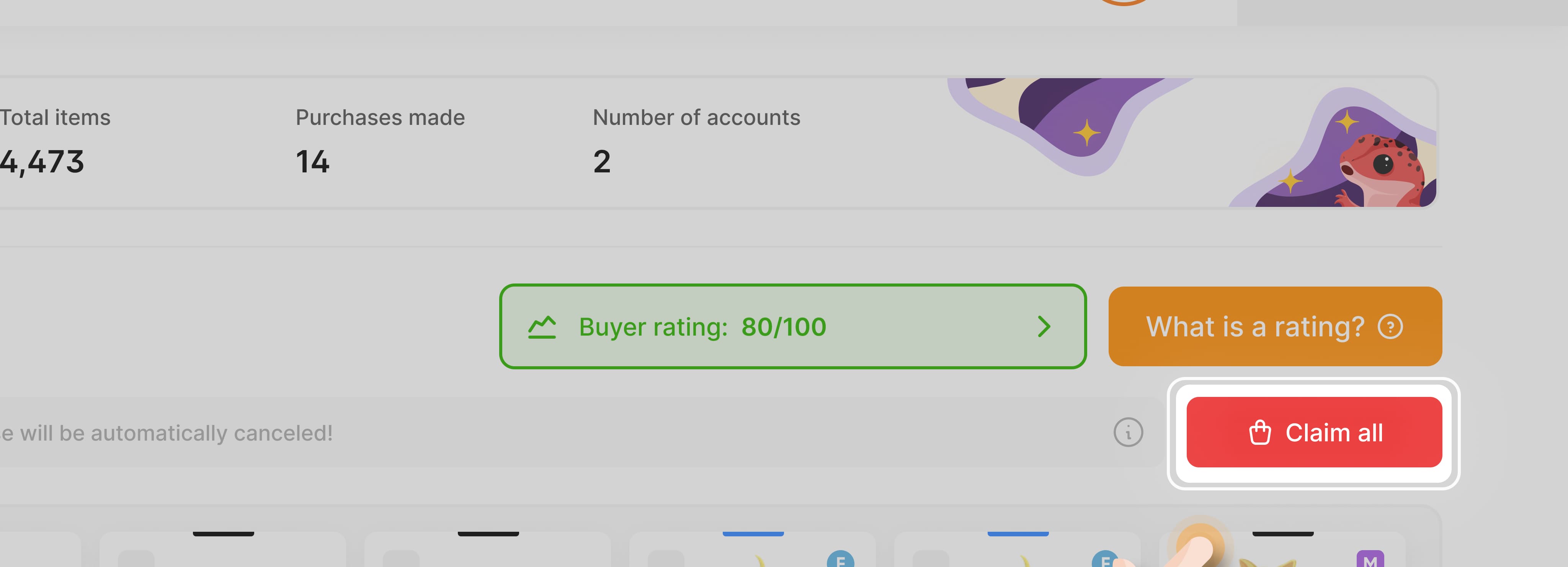Click the info icon beside the cancellation notice
Image resolution: width=1568 pixels, height=567 pixels.
click(1128, 433)
